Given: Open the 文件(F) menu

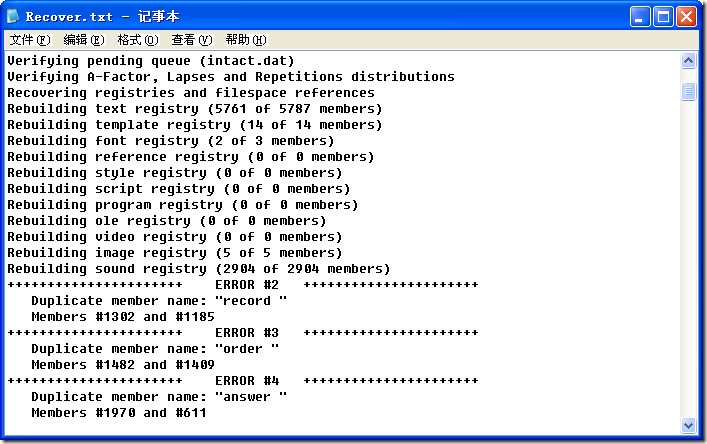Looking at the screenshot, I should [x=29, y=40].
